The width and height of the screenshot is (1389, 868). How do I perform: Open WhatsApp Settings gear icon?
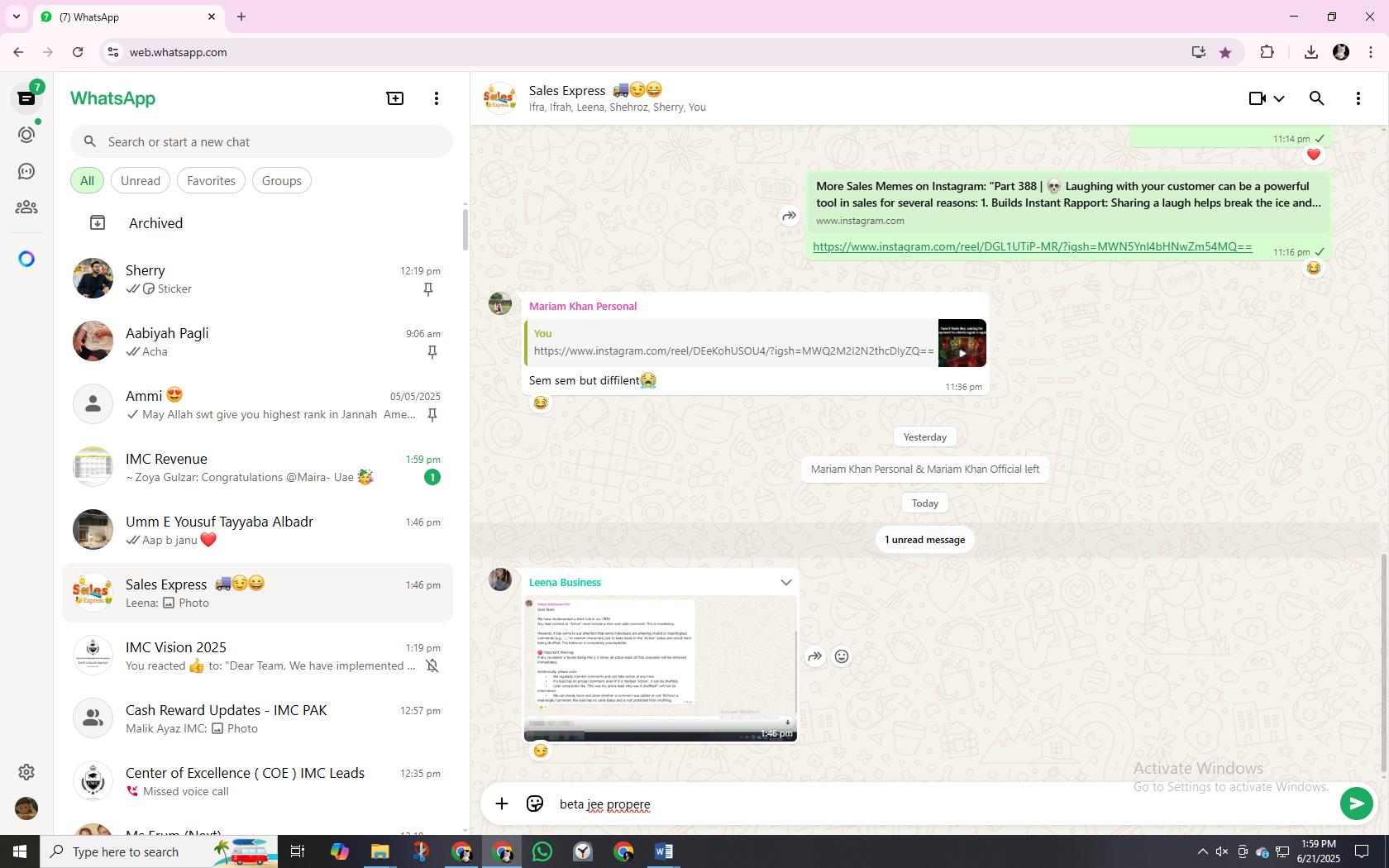26,771
